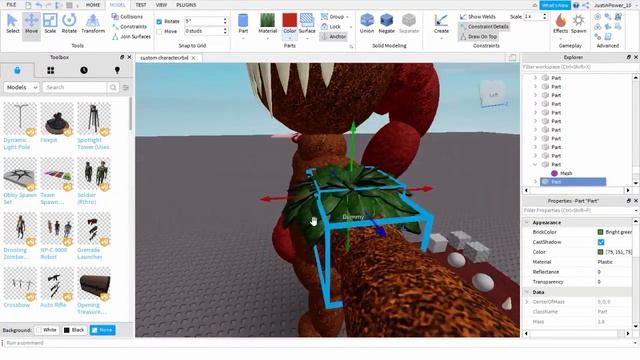Check the Move snap checkbox

coord(159,31)
